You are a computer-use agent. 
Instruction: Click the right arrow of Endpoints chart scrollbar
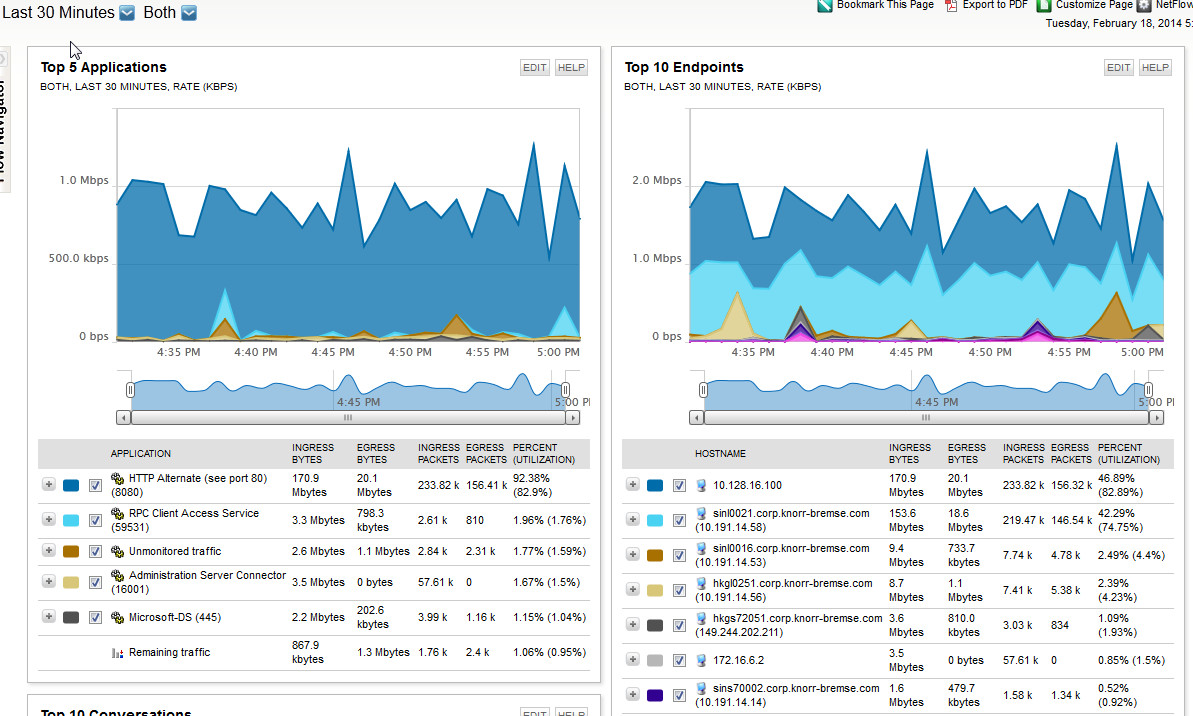pyautogui.click(x=1156, y=418)
